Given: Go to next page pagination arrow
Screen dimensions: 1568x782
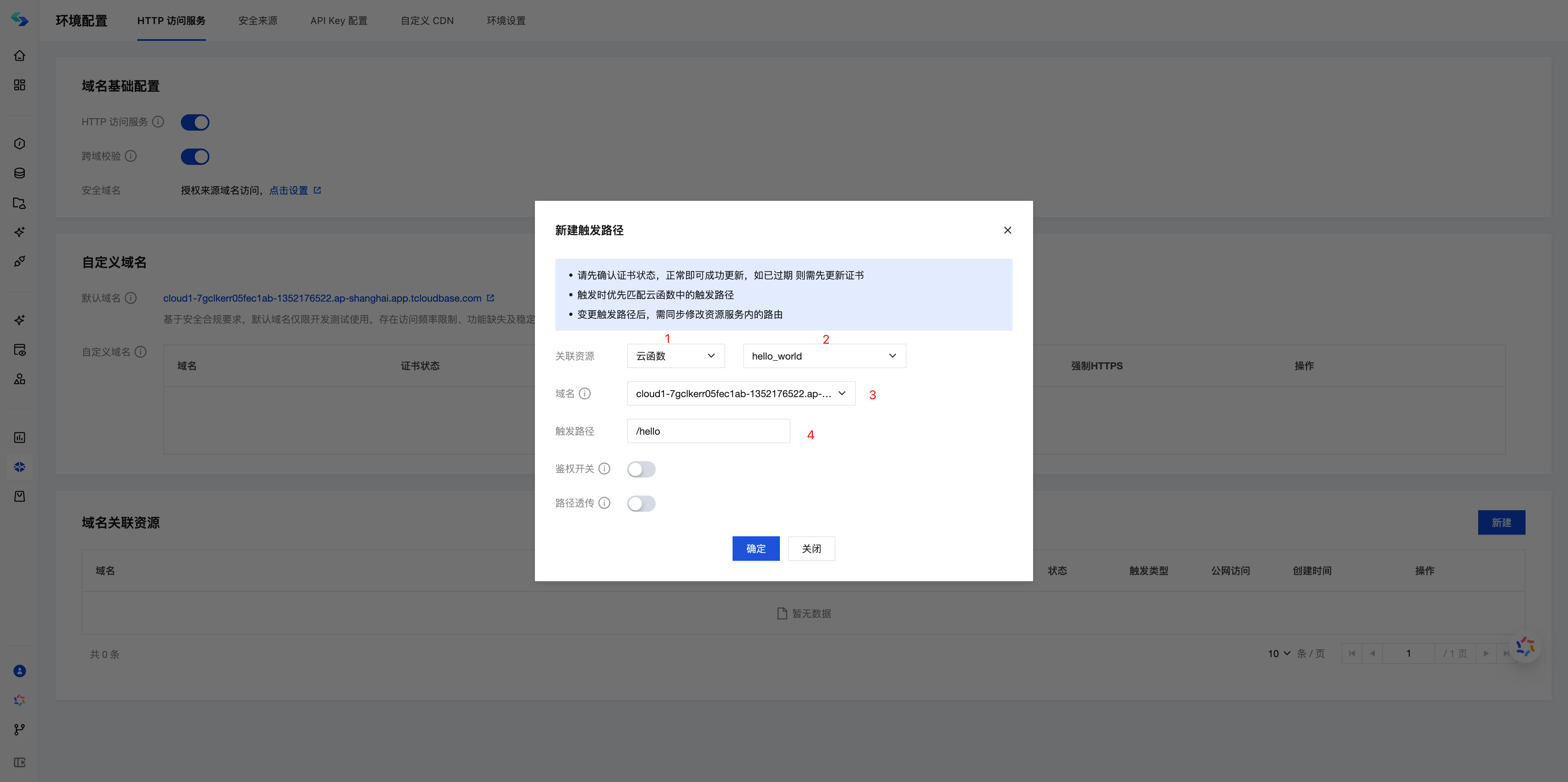Looking at the screenshot, I should pyautogui.click(x=1486, y=653).
